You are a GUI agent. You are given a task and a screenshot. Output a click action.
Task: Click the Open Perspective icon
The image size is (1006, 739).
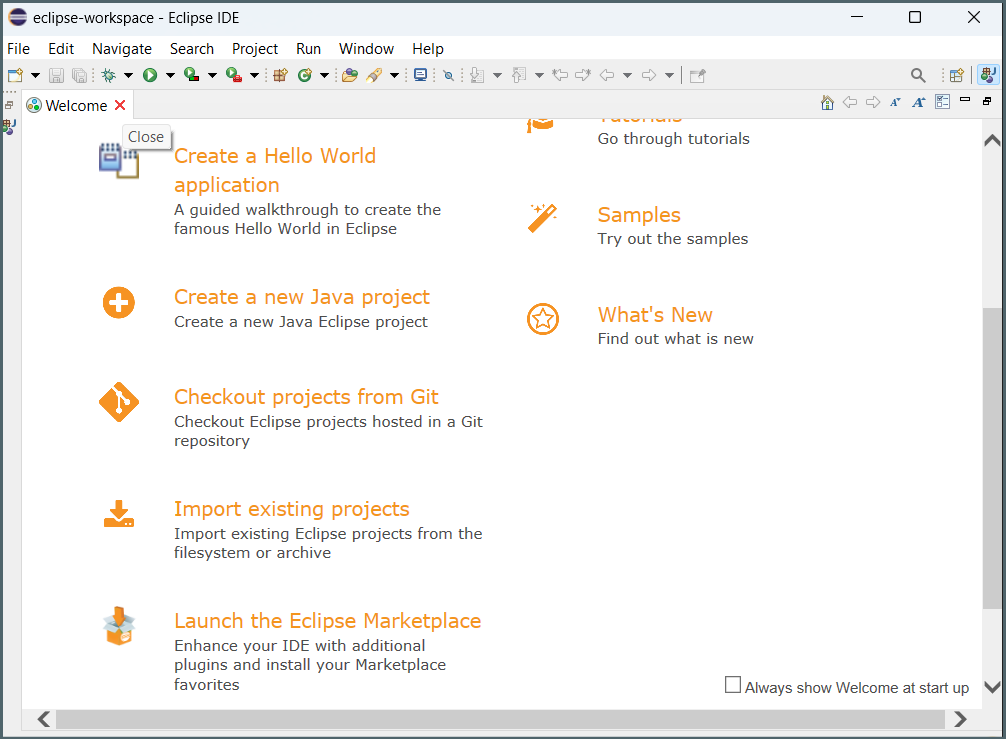(x=957, y=76)
